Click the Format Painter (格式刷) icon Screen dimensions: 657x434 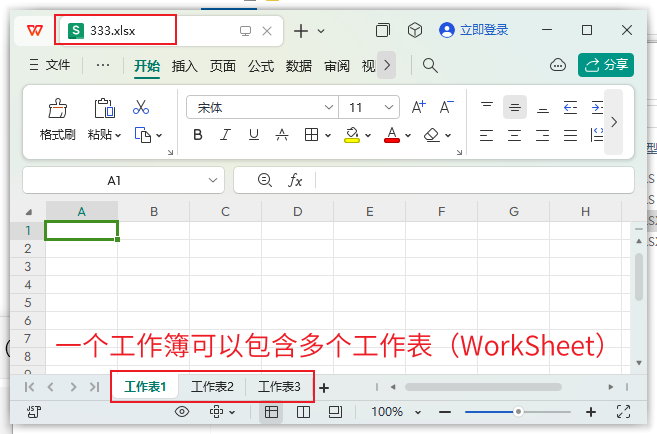57,108
